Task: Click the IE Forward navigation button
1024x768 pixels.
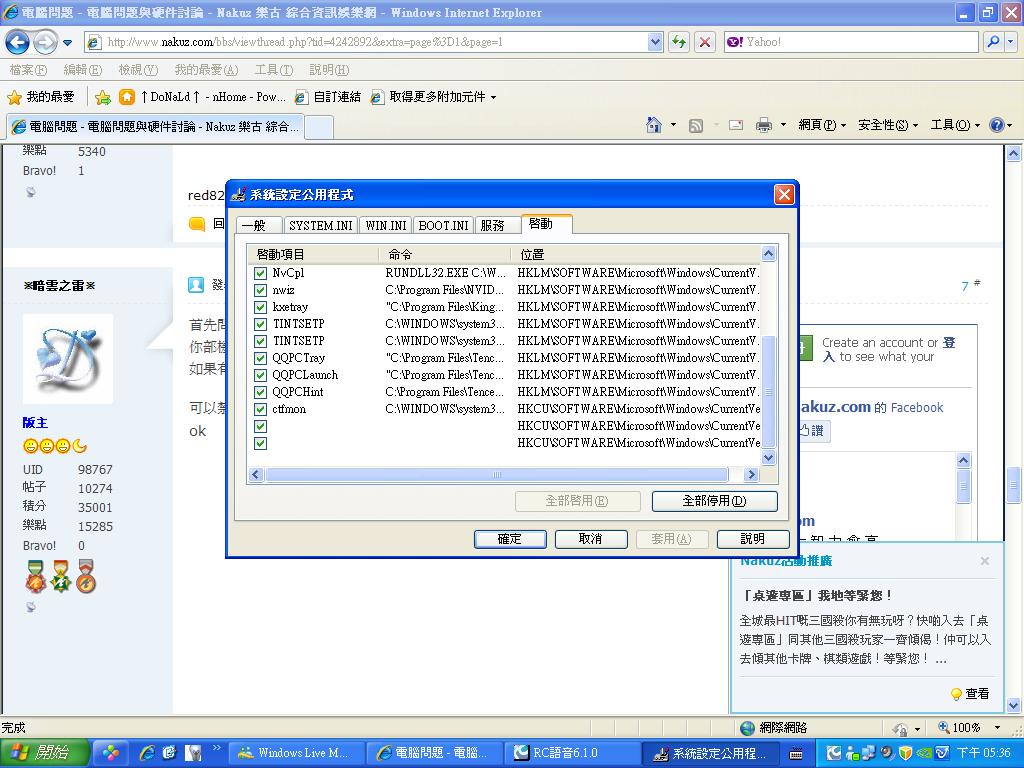Action: pyautogui.click(x=44, y=42)
